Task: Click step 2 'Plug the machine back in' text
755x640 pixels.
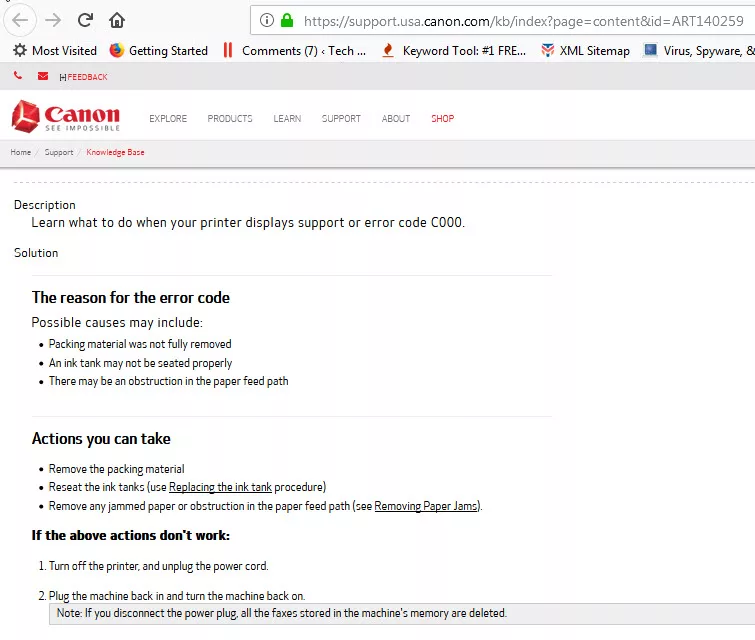Action: click(x=177, y=596)
